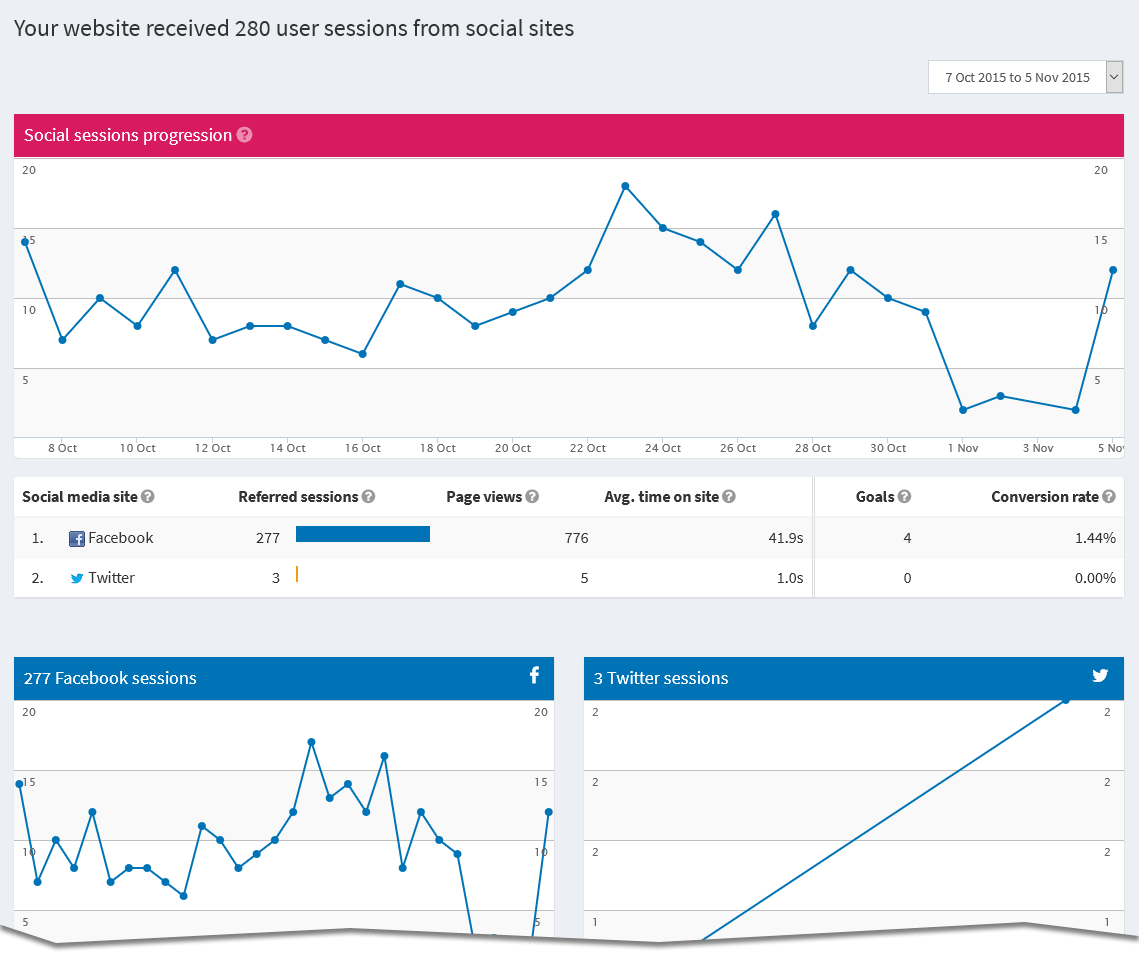Click help icon next to Referred sessions
Screen dimensions: 1139x958
tap(368, 497)
